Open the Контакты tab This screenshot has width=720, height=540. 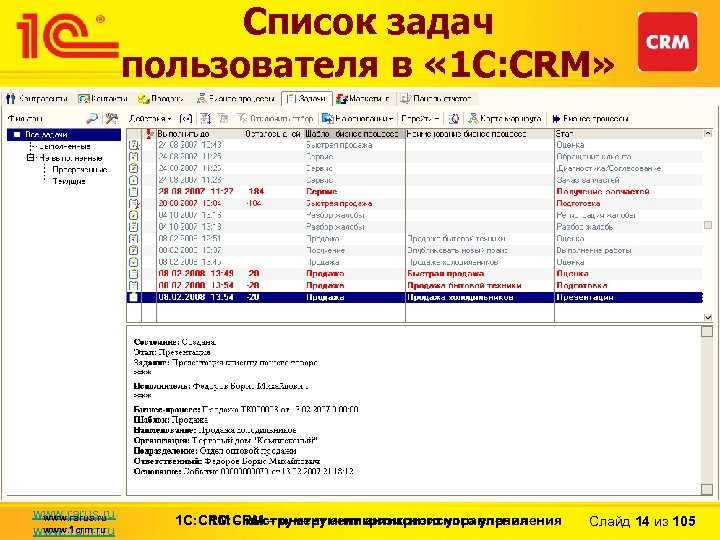[x=103, y=99]
